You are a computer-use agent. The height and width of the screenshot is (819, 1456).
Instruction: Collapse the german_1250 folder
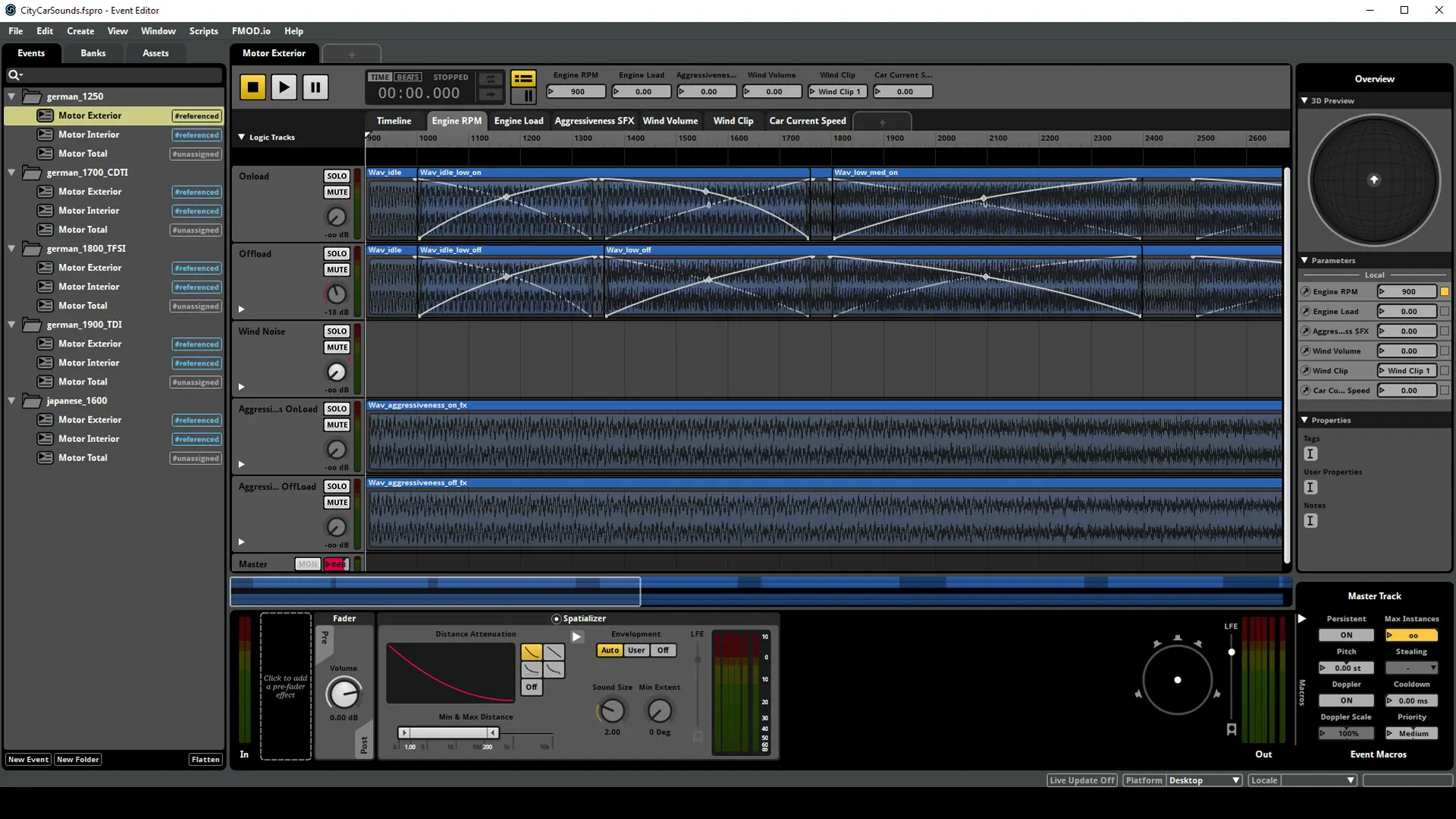[11, 96]
